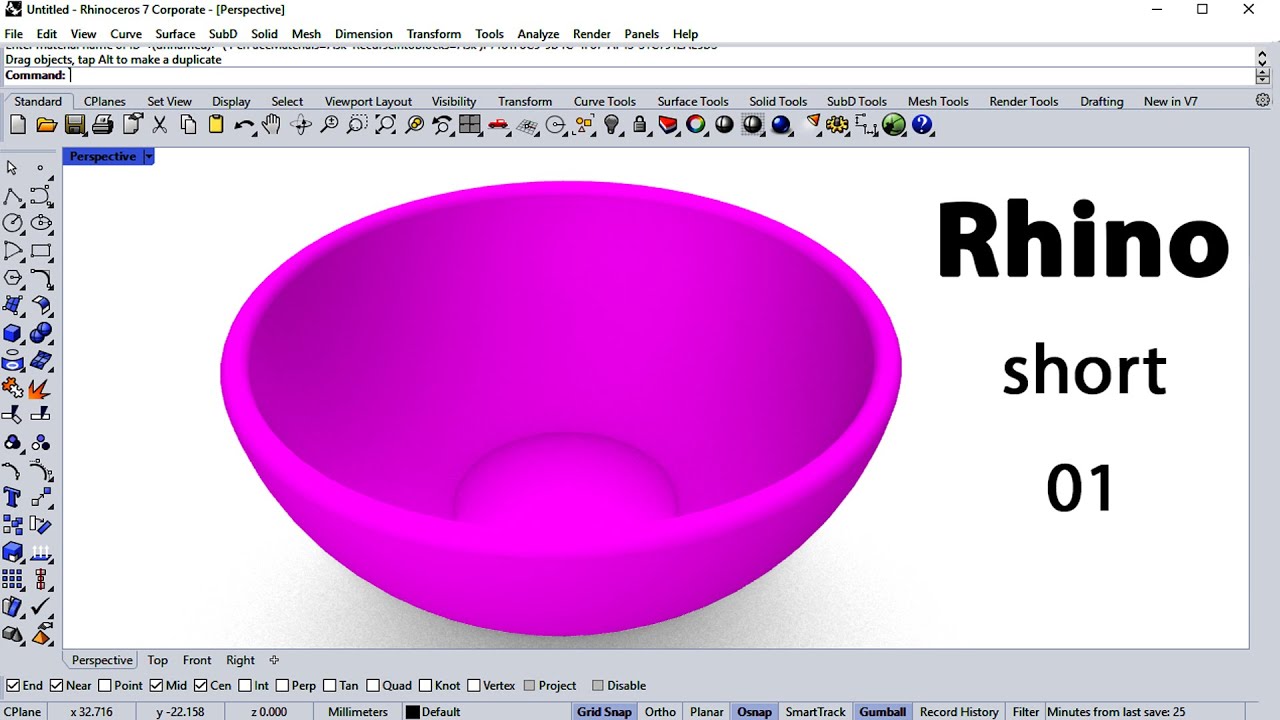Switch to the Right viewport tab

click(240, 660)
